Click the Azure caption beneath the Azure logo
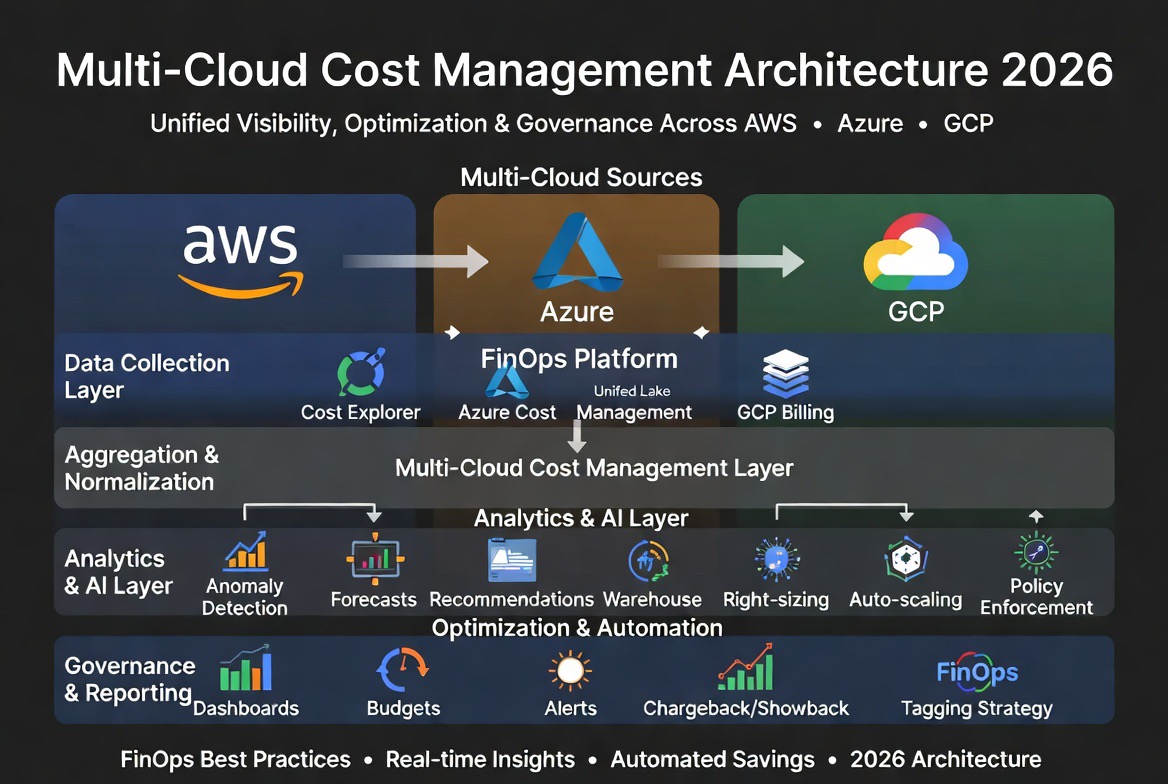Viewport: 1168px width, 784px height. (577, 312)
